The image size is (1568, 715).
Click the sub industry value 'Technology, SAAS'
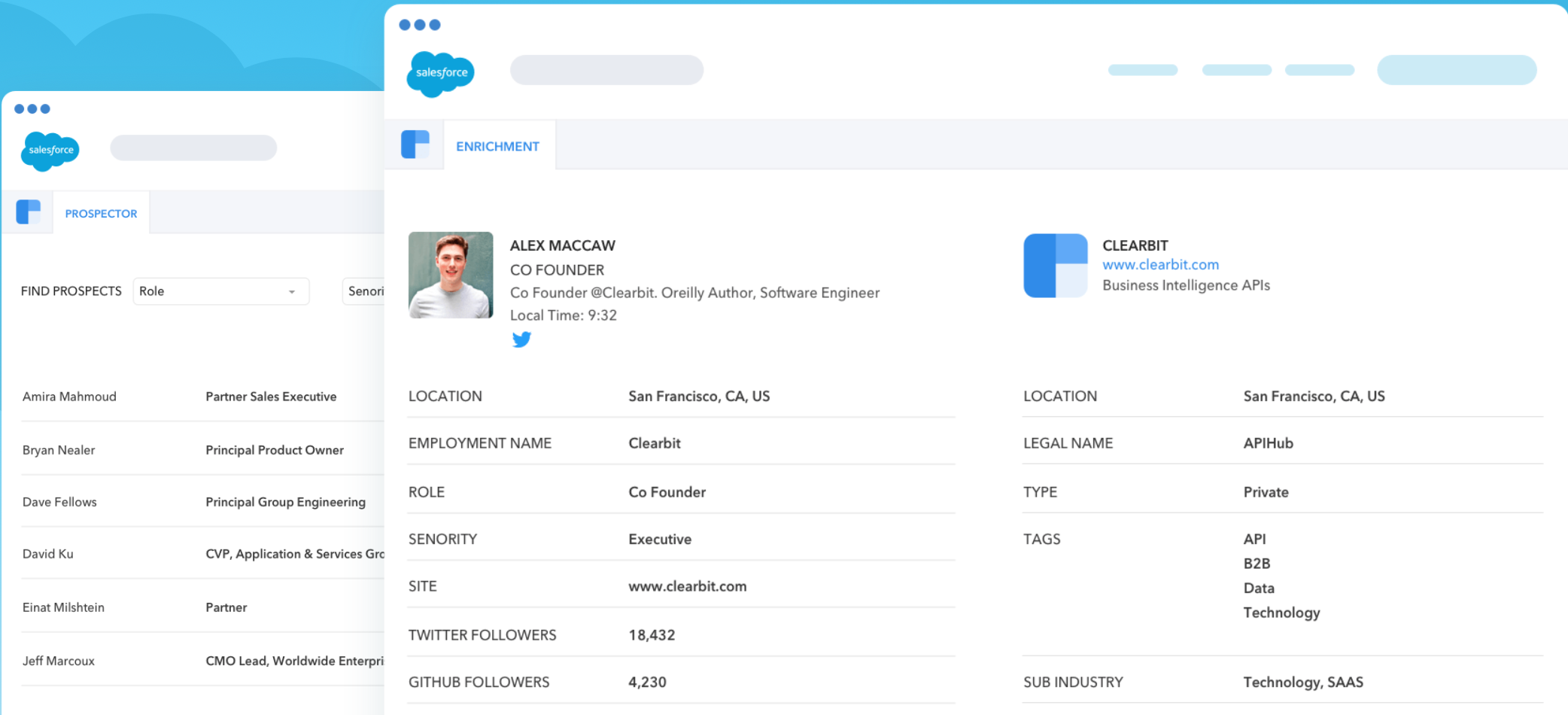click(x=1303, y=682)
